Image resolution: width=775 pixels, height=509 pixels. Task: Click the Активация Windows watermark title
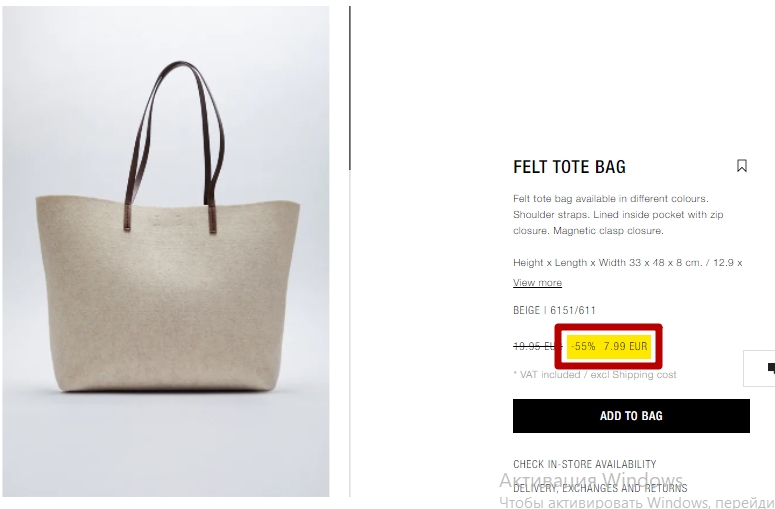pyautogui.click(x=591, y=480)
